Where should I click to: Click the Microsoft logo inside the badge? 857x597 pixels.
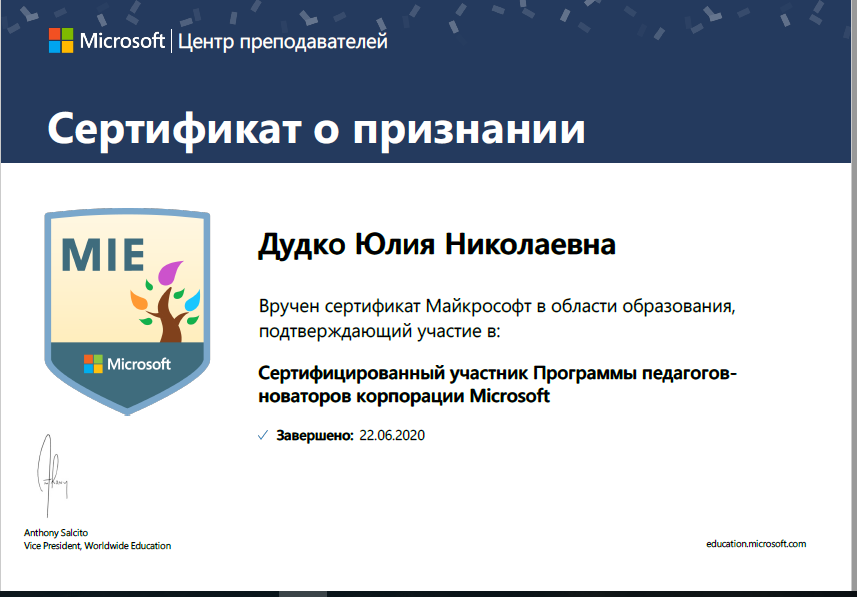click(127, 364)
